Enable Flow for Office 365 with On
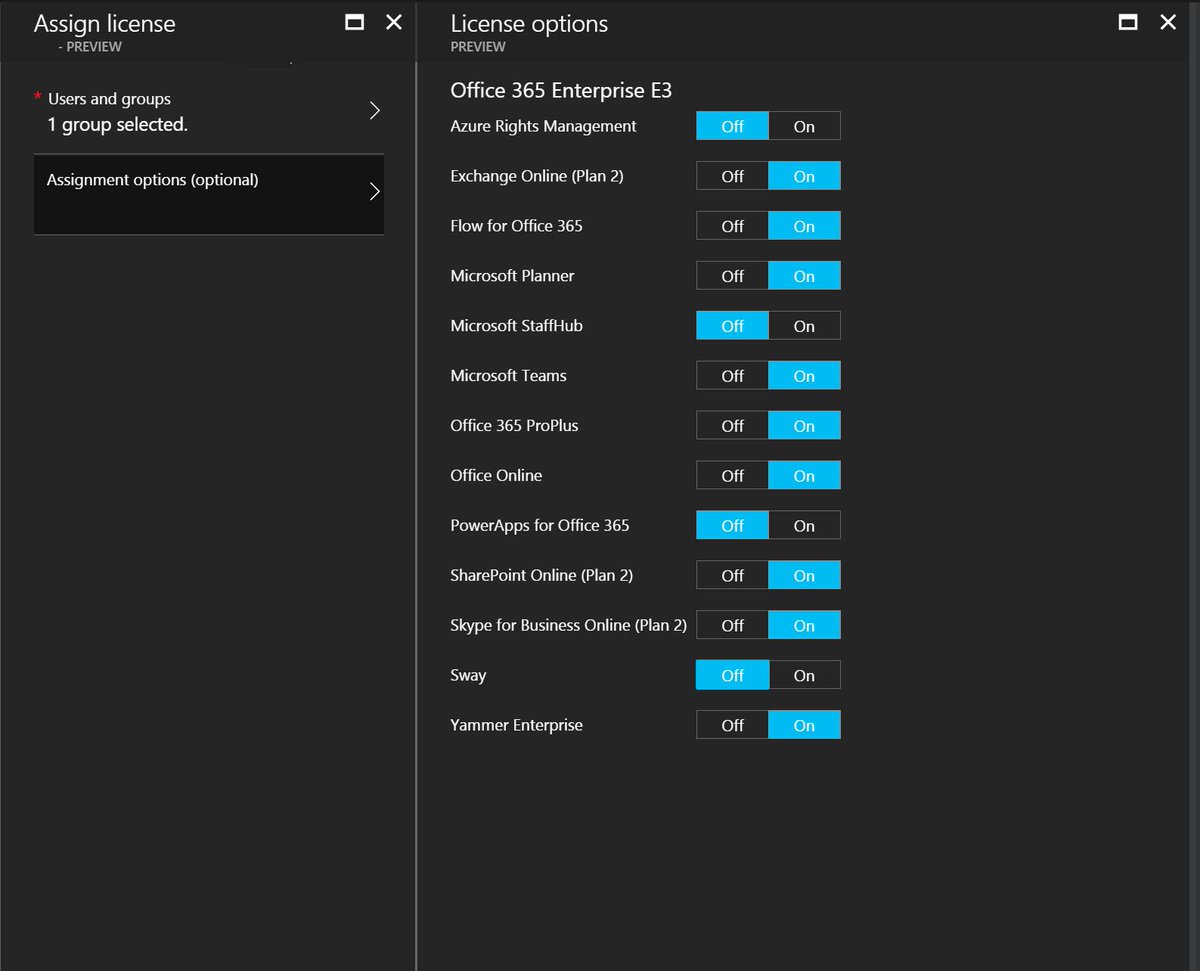 coord(805,226)
